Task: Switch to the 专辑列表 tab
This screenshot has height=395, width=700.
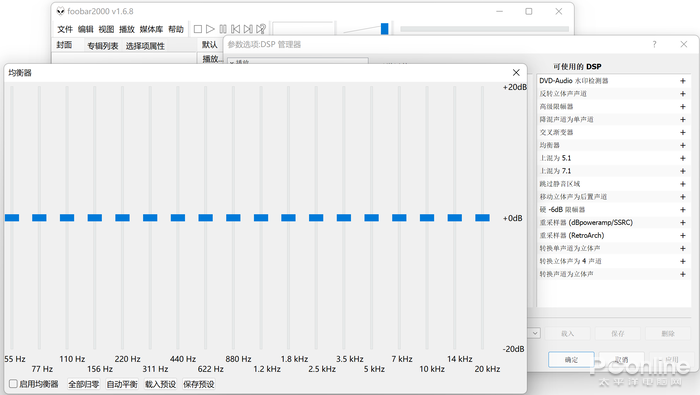Action: pos(103,46)
